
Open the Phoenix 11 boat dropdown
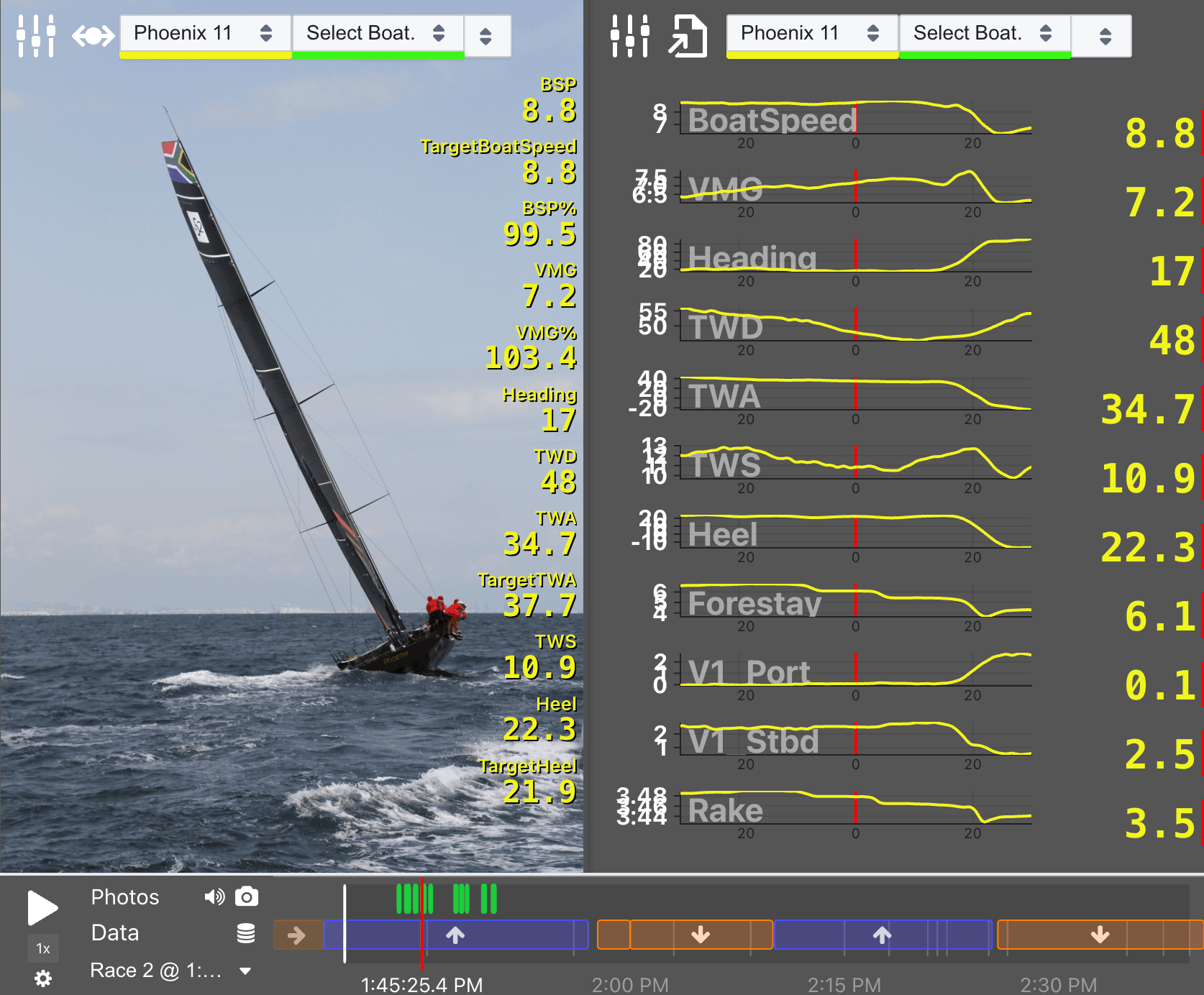(x=204, y=33)
